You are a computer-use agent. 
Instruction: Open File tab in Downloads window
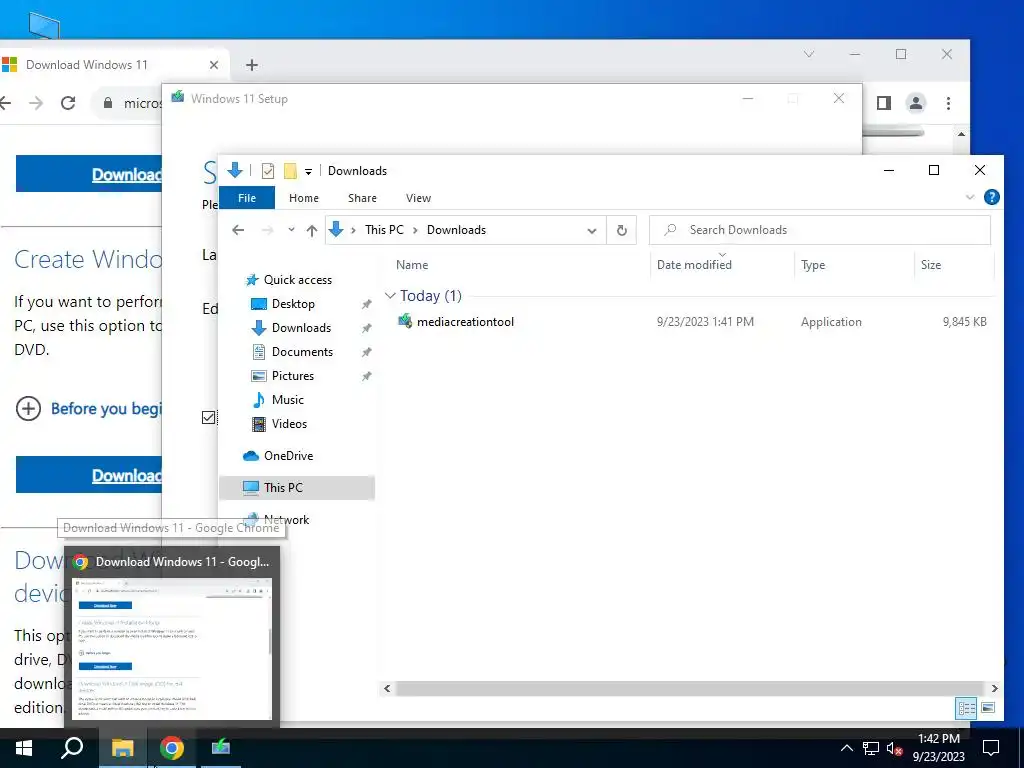(x=247, y=198)
